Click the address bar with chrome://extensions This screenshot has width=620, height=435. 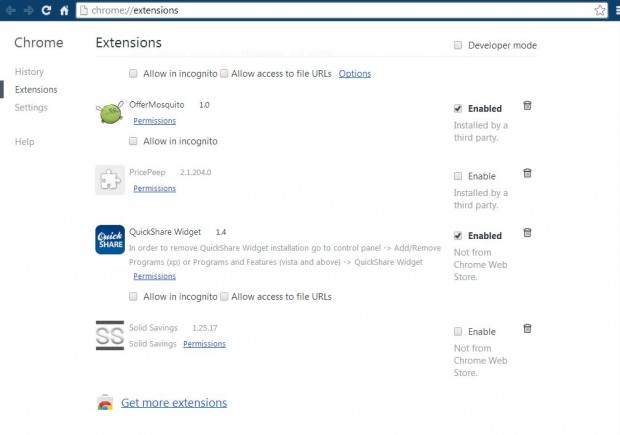point(340,10)
